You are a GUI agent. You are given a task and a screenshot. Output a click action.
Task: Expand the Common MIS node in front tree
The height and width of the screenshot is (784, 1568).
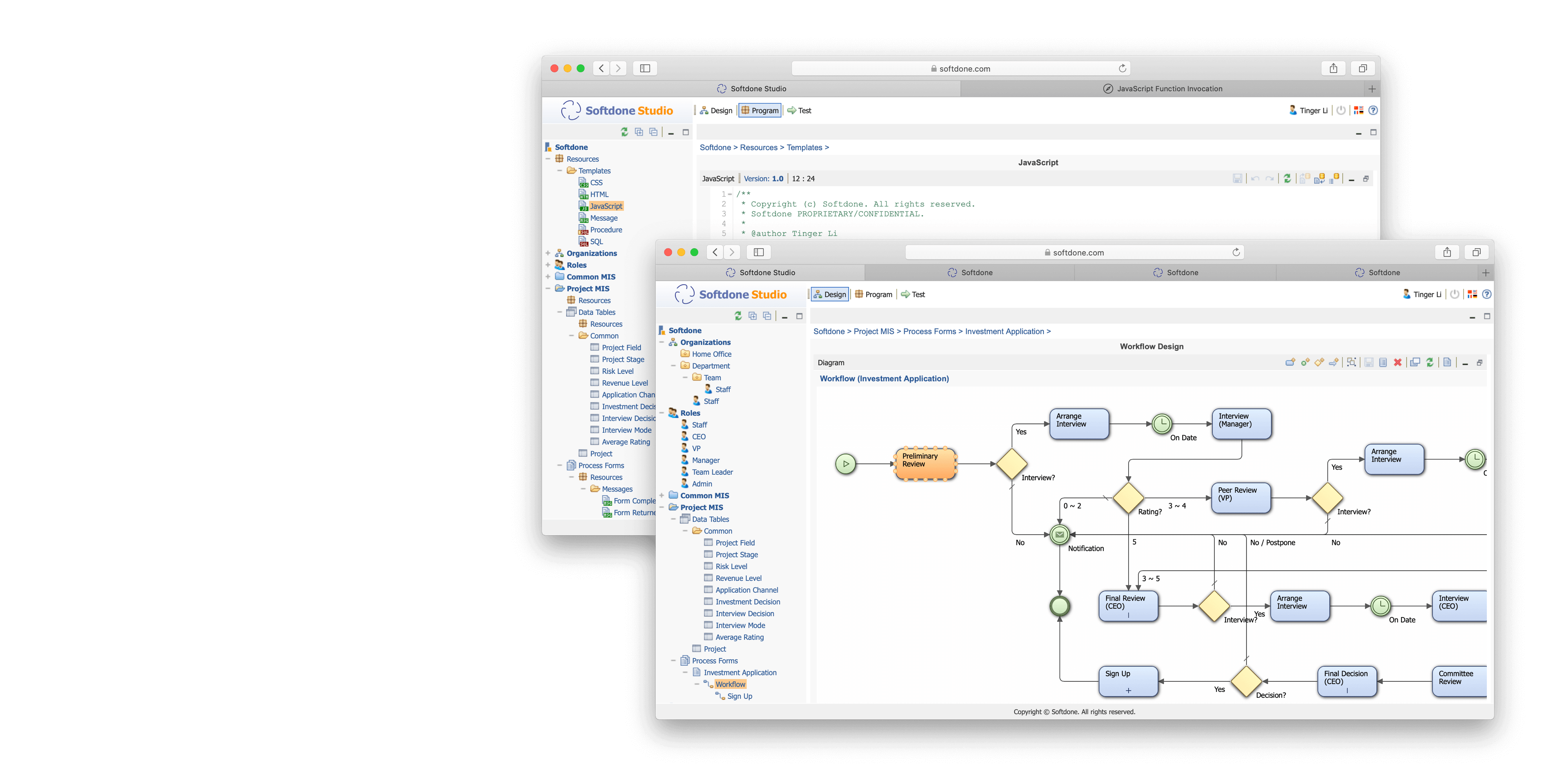[x=662, y=495]
